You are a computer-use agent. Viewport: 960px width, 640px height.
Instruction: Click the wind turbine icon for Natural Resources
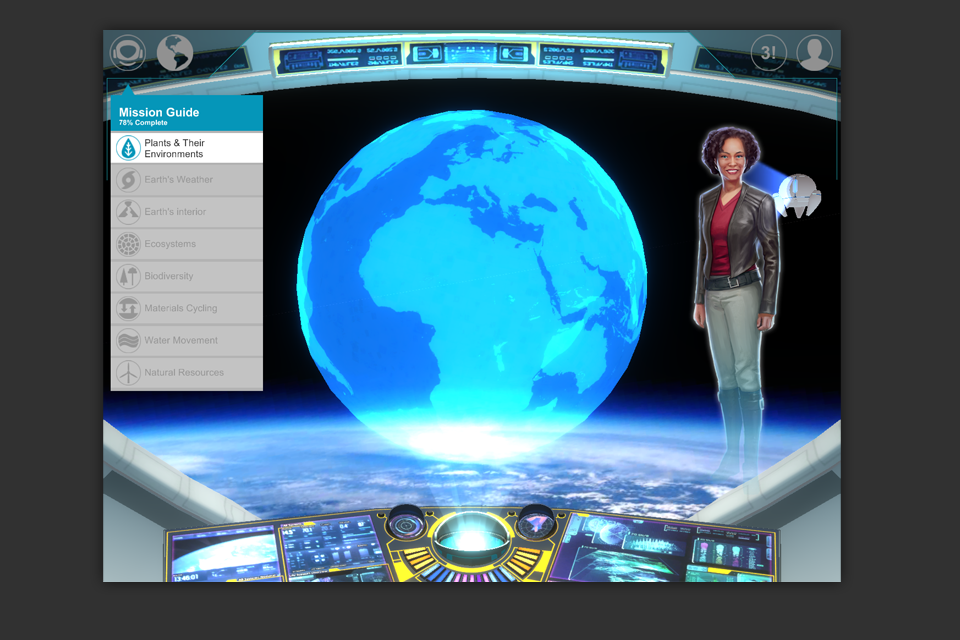[x=129, y=372]
